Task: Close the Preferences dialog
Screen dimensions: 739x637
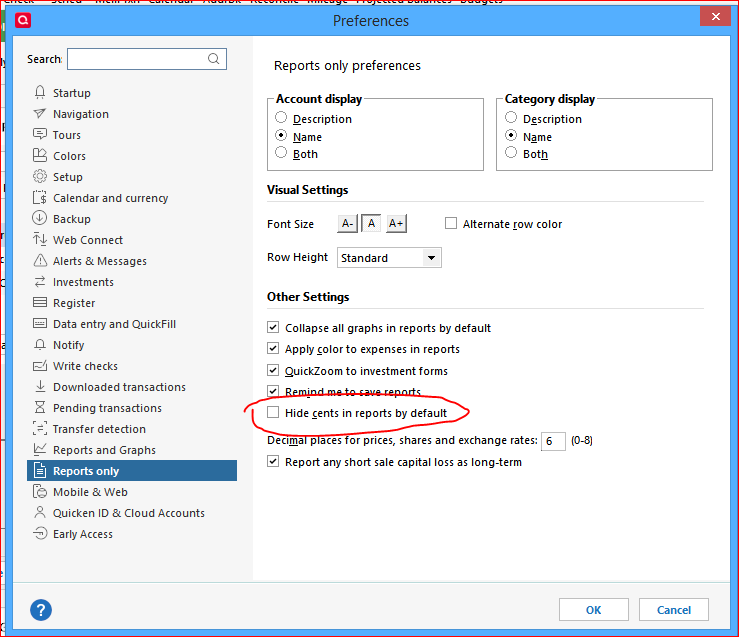Action: coord(715,16)
